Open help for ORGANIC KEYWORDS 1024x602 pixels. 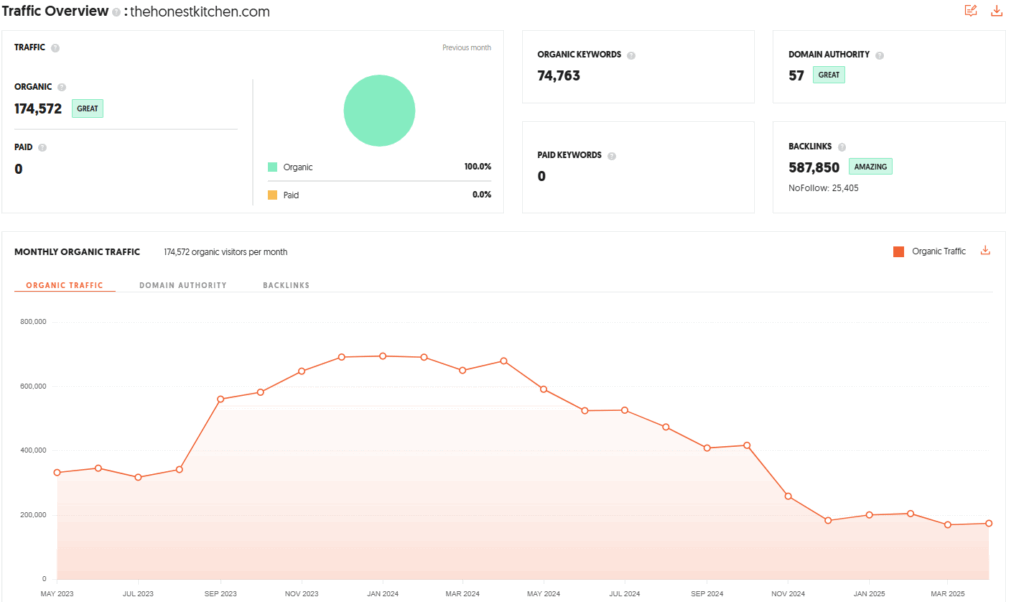[x=631, y=55]
